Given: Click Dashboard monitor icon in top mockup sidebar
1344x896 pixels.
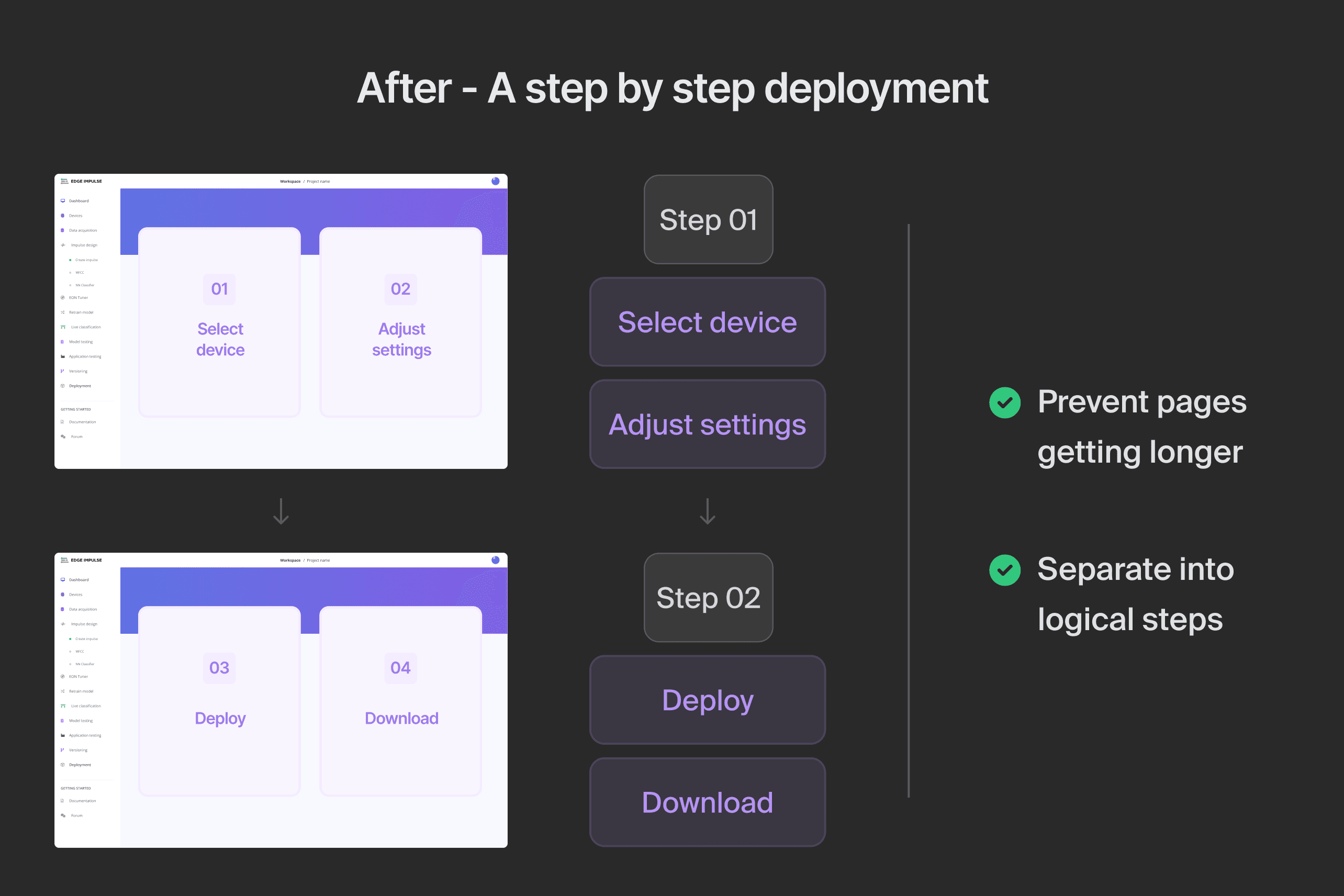Looking at the screenshot, I should 63,201.
